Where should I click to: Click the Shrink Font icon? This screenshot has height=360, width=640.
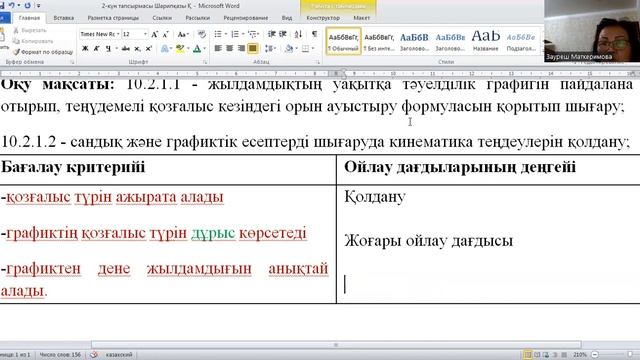[166, 35]
